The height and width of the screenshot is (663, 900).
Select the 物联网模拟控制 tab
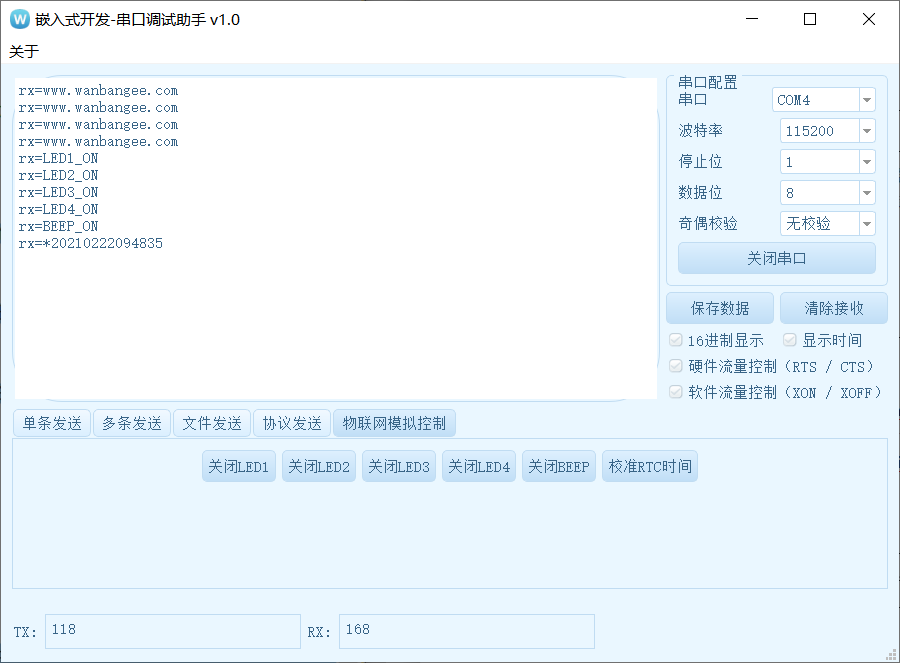click(x=394, y=424)
